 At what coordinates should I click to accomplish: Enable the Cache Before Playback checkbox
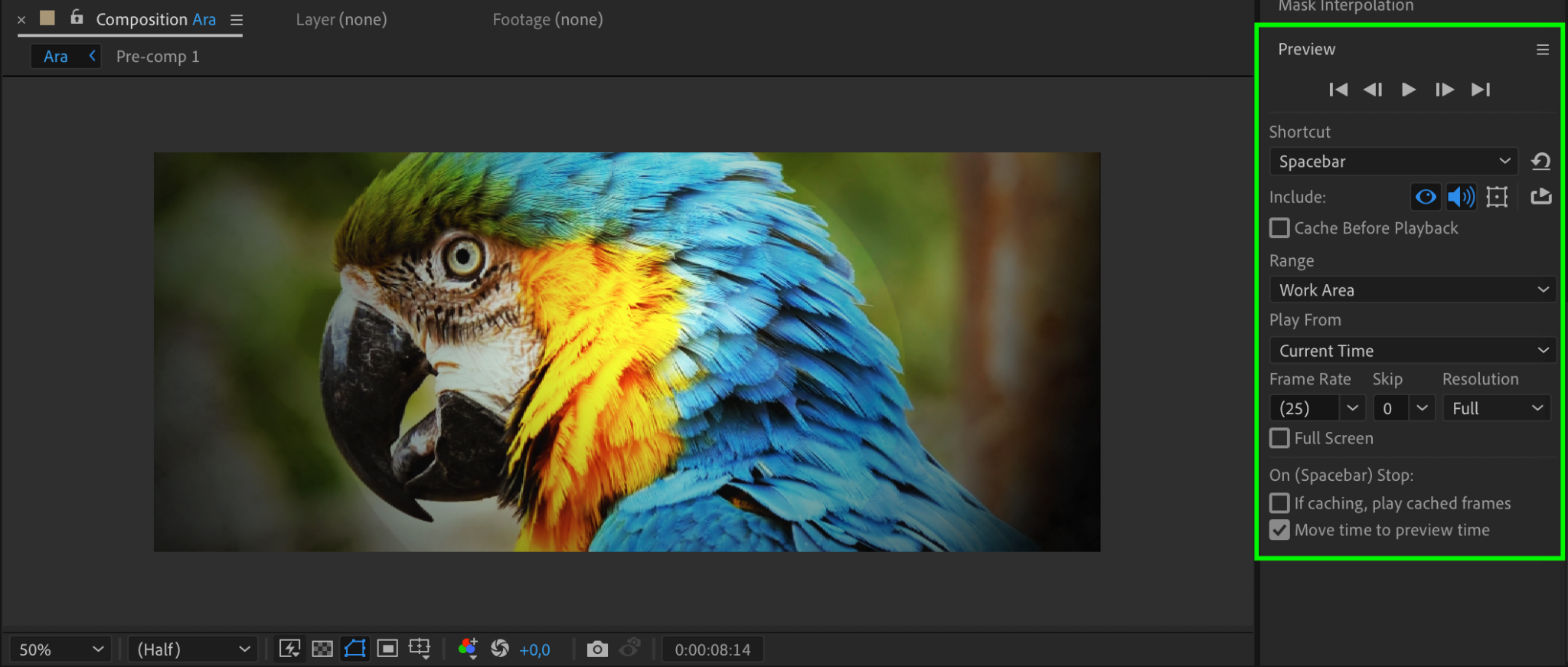1279,228
